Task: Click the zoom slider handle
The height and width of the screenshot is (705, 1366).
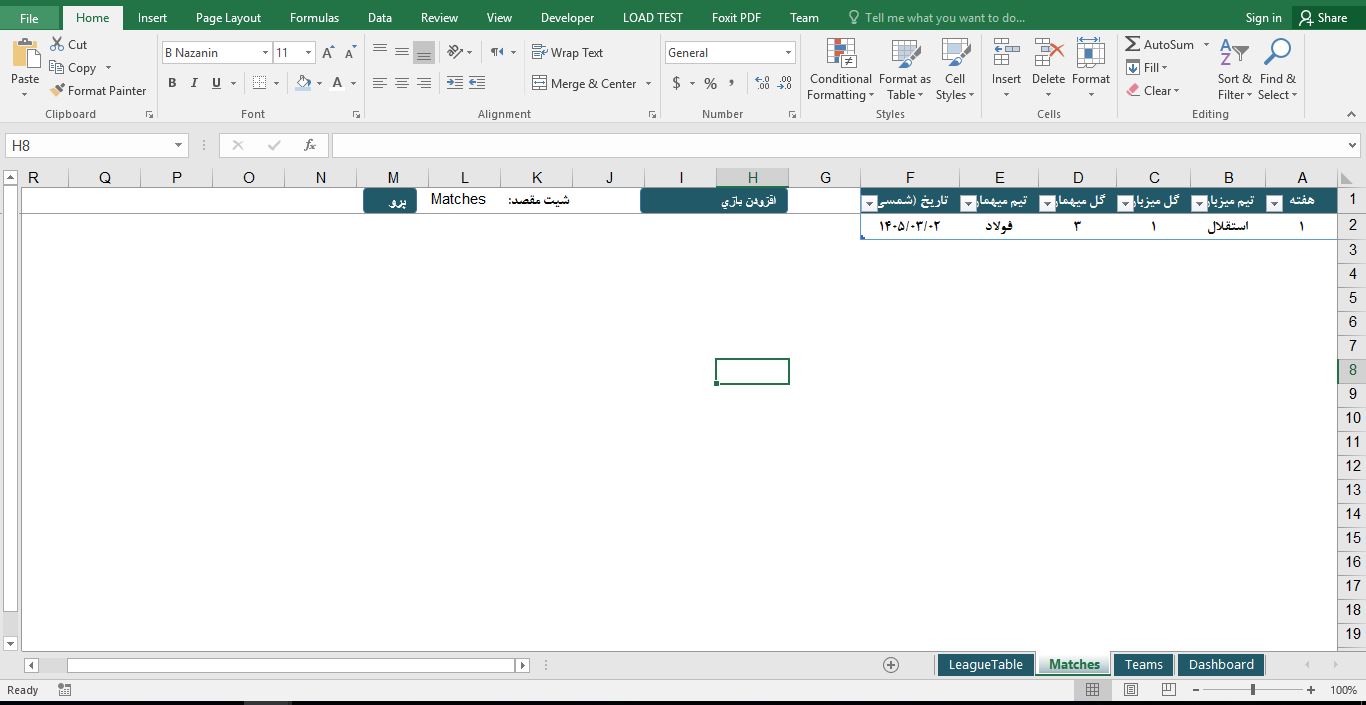Action: coord(1253,690)
